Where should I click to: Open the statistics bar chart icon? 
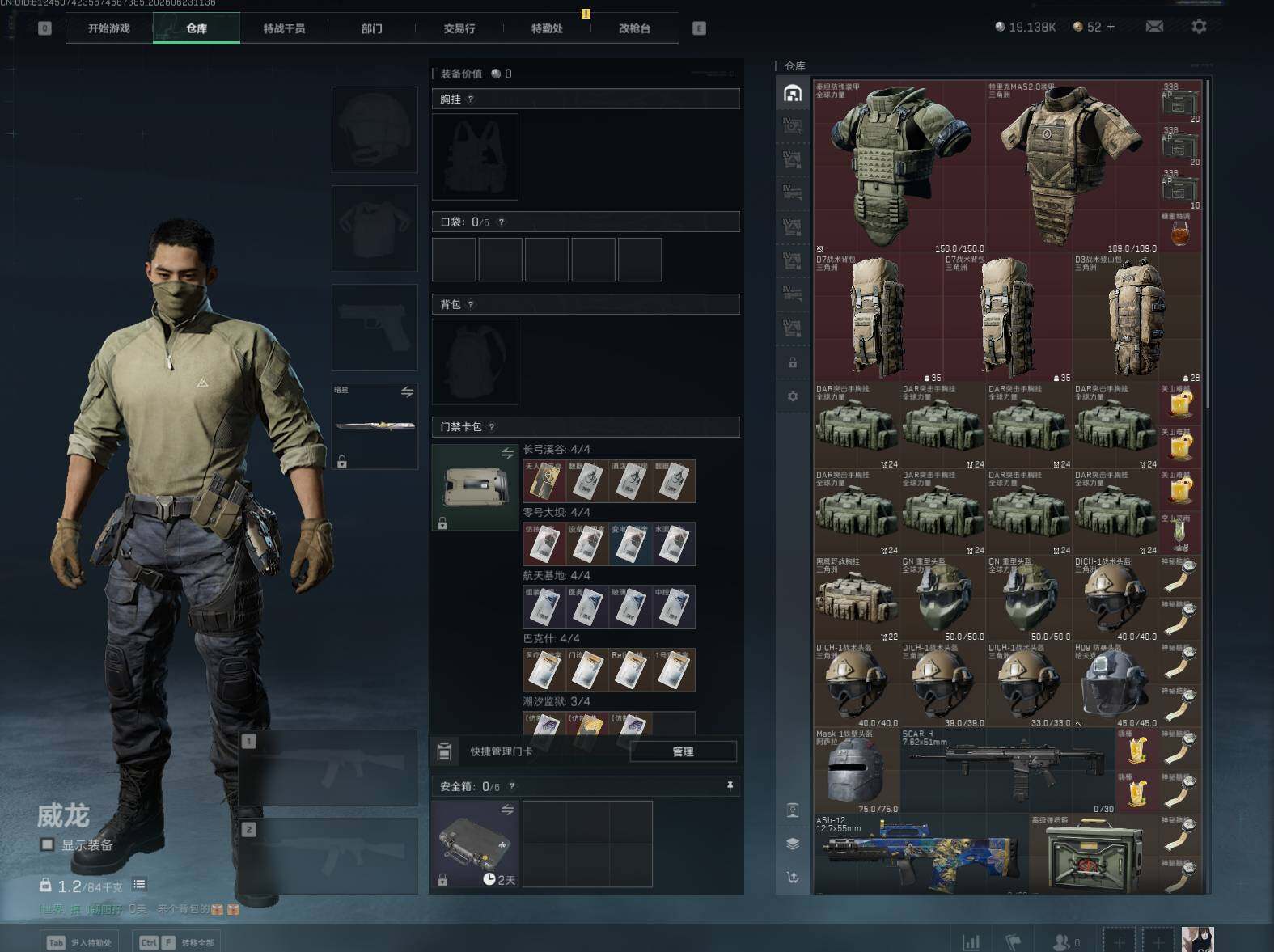971,942
